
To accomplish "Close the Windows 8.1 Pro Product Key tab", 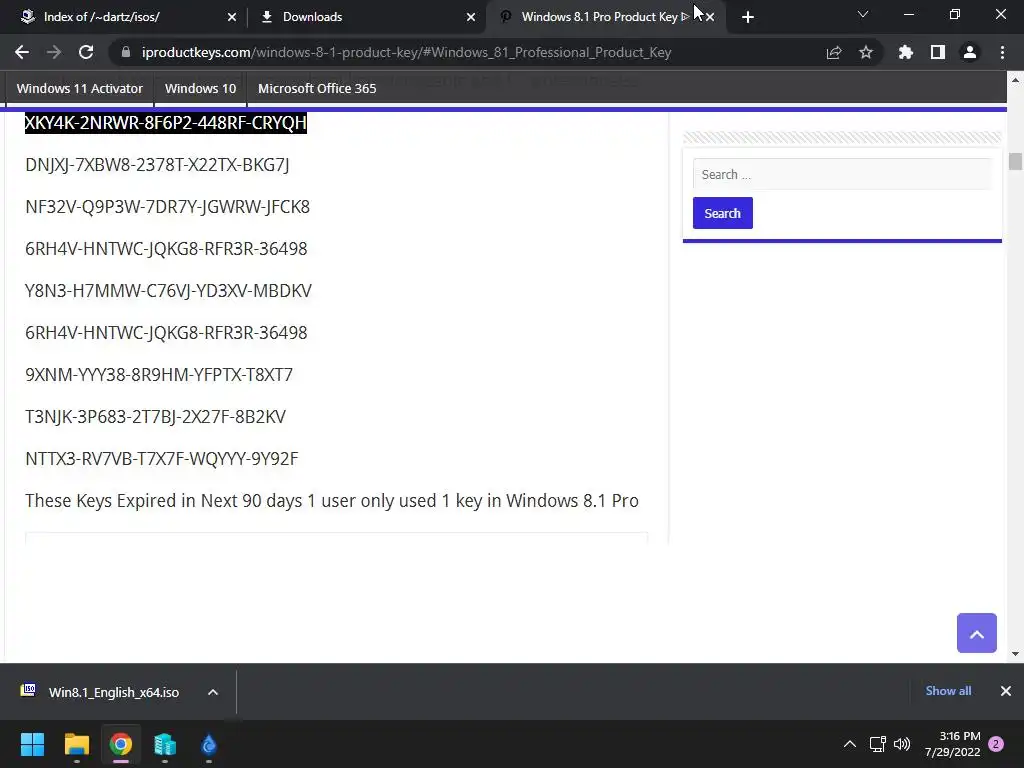I will click(x=710, y=17).
